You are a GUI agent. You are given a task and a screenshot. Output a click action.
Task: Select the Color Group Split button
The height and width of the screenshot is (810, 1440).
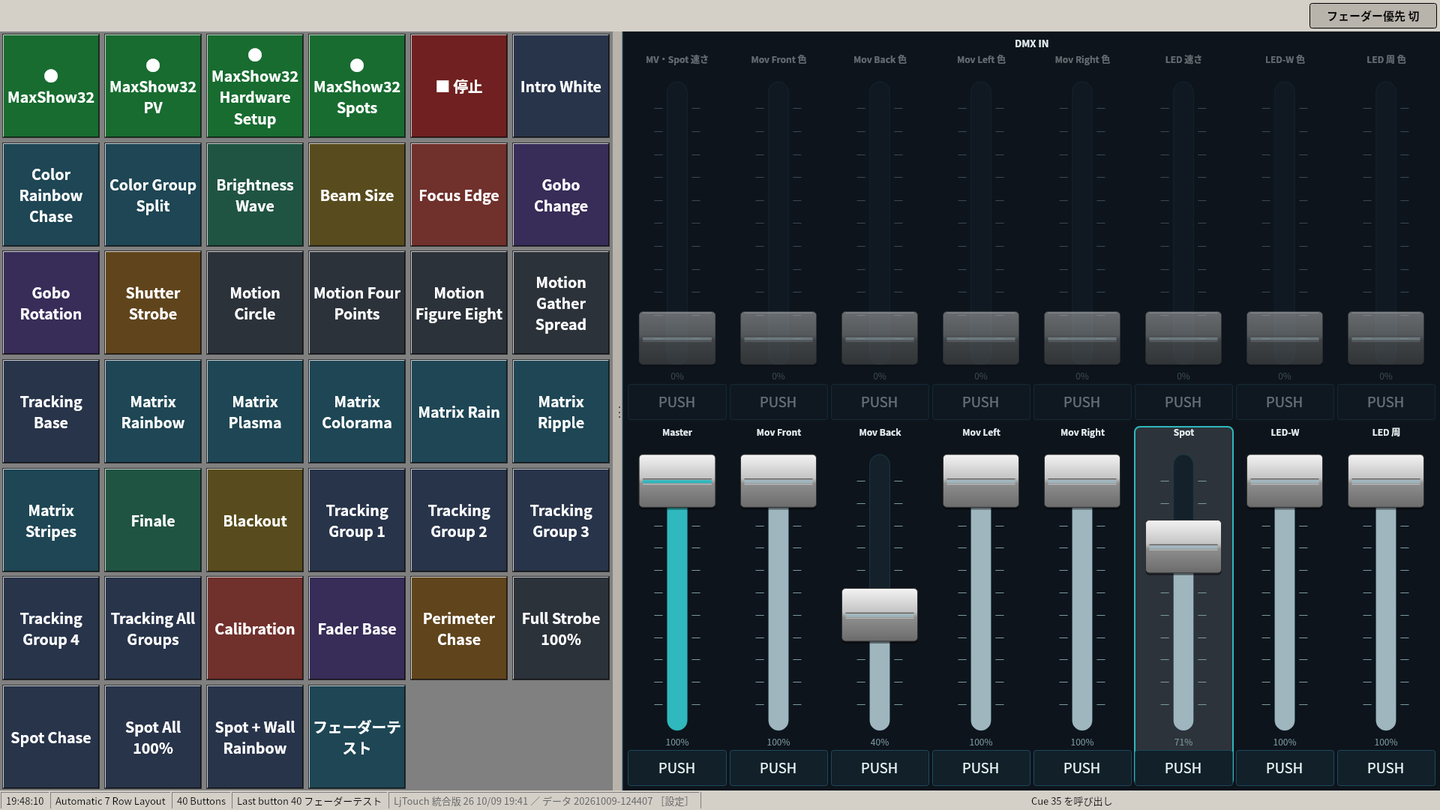(153, 195)
